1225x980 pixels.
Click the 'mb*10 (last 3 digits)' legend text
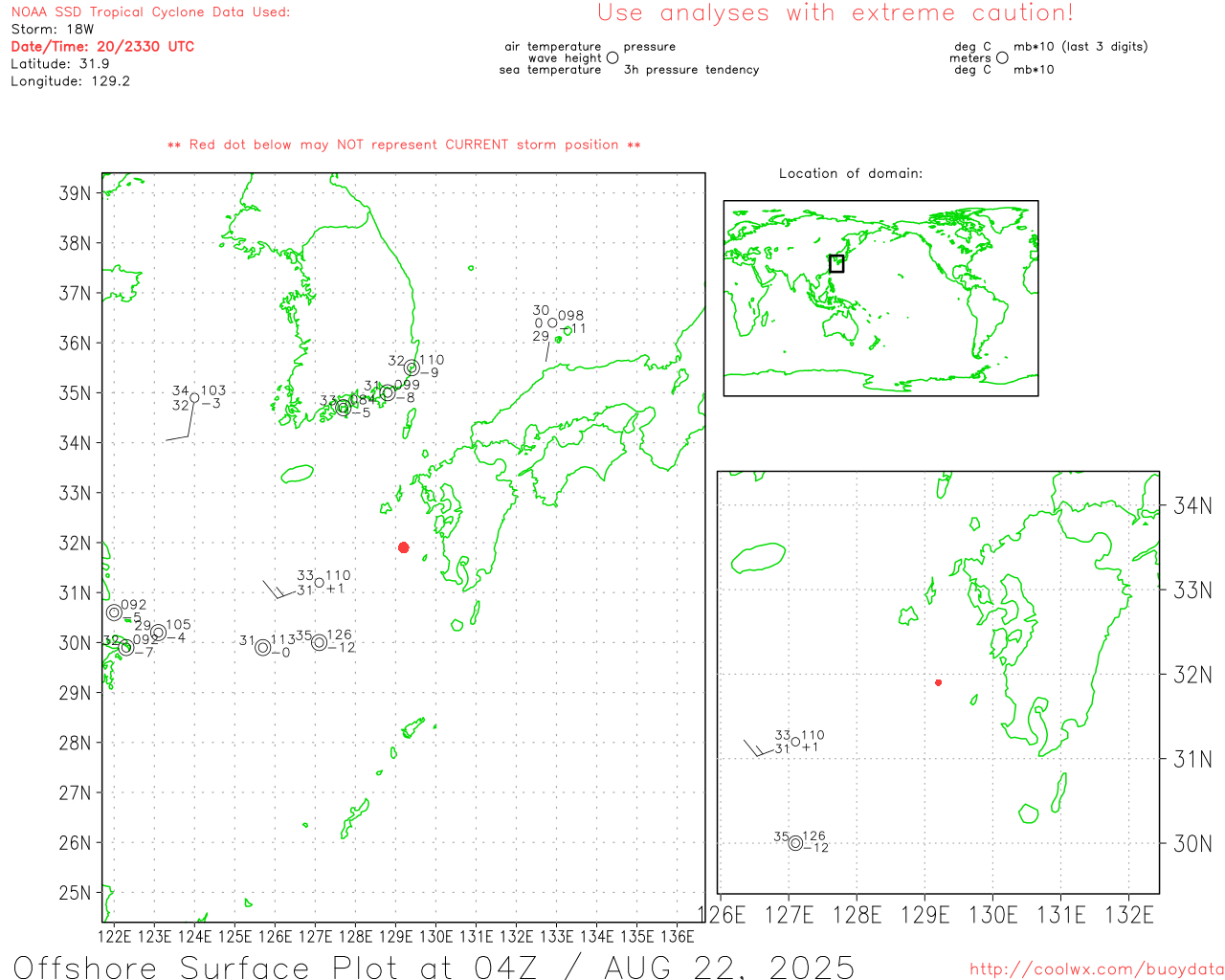[x=1080, y=47]
